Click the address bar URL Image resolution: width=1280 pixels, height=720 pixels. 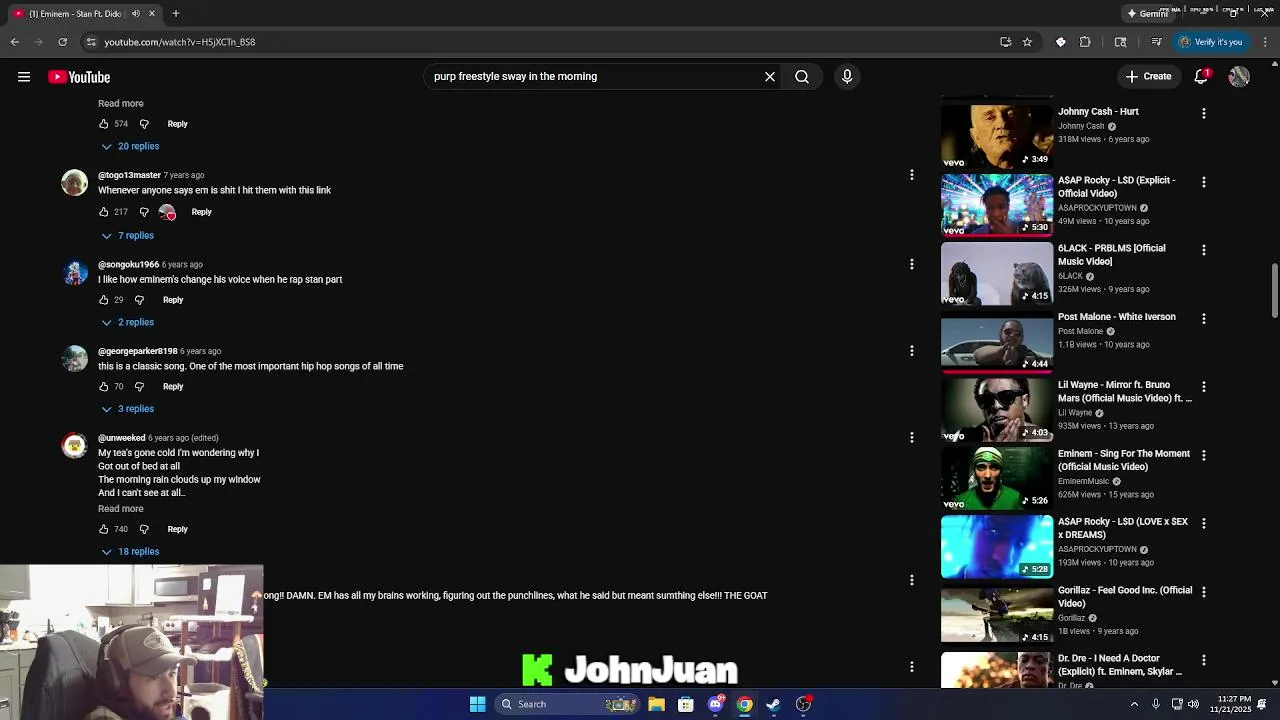180,42
